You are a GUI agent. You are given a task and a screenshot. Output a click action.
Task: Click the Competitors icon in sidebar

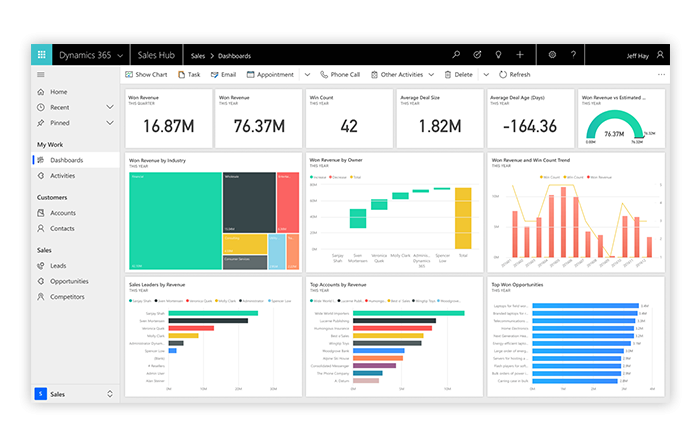(41, 296)
